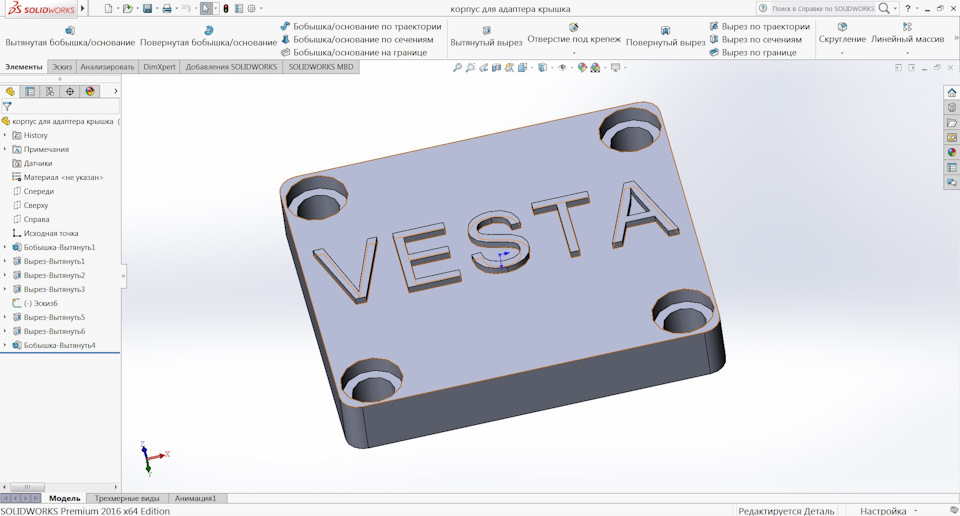Click the Hole Wizard tool (Отверстие под крепеж)
Screen dimensions: 960x516
[574, 34]
